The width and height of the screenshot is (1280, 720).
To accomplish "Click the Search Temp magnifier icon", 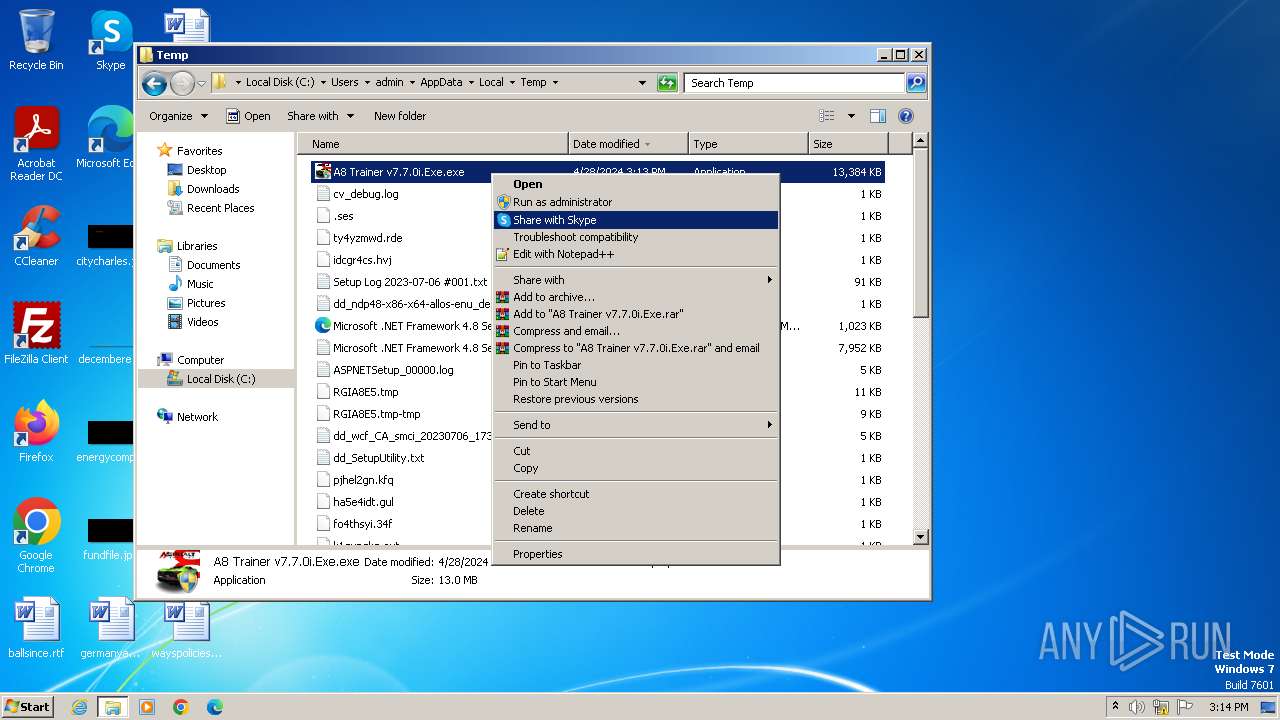I will point(915,83).
